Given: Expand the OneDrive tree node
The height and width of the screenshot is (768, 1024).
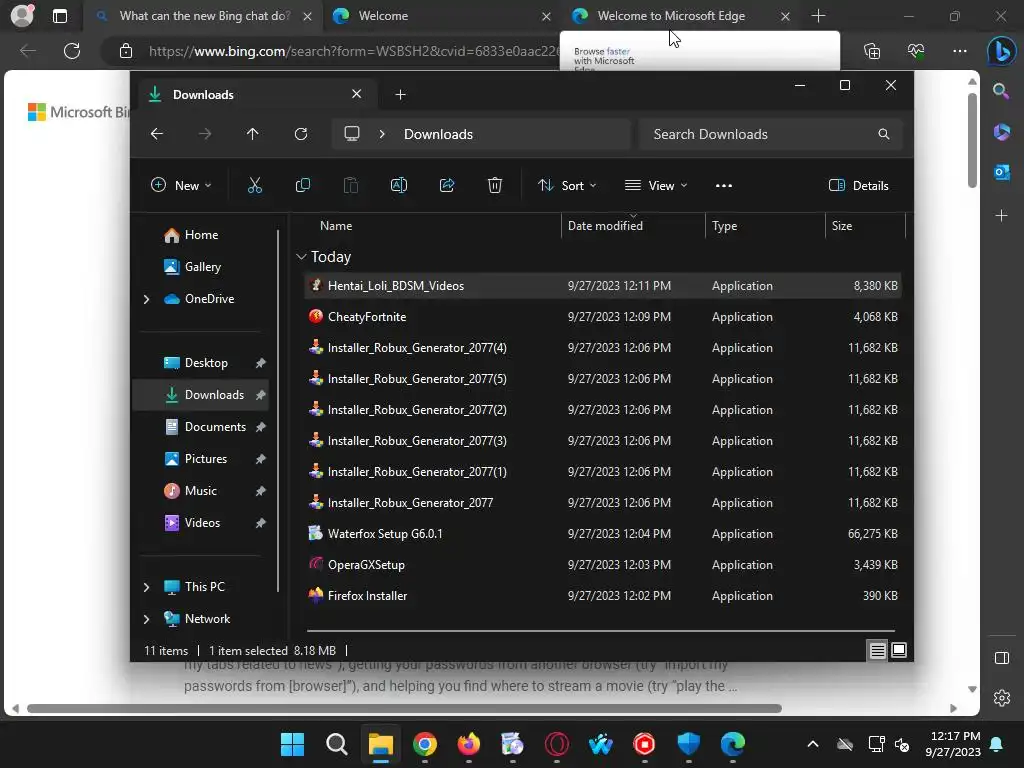Looking at the screenshot, I should click(146, 299).
